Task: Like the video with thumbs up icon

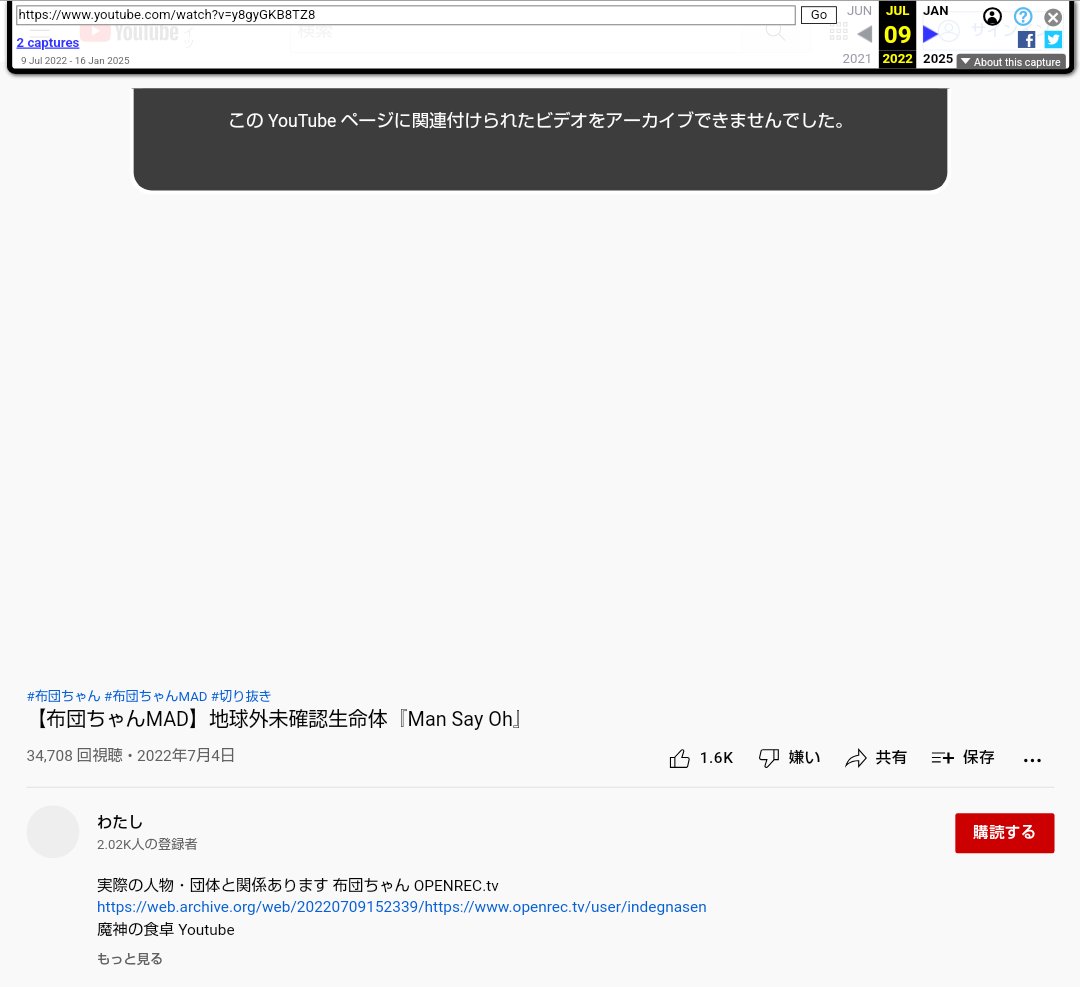Action: click(x=679, y=758)
